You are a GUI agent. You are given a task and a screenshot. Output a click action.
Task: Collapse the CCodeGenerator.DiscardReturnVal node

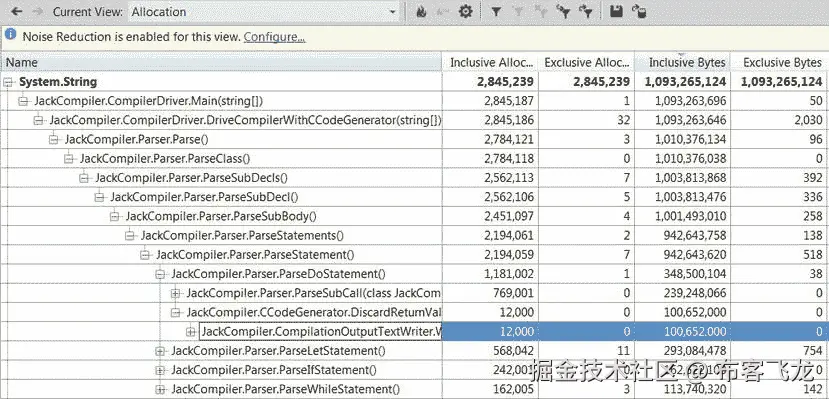[x=176, y=312]
